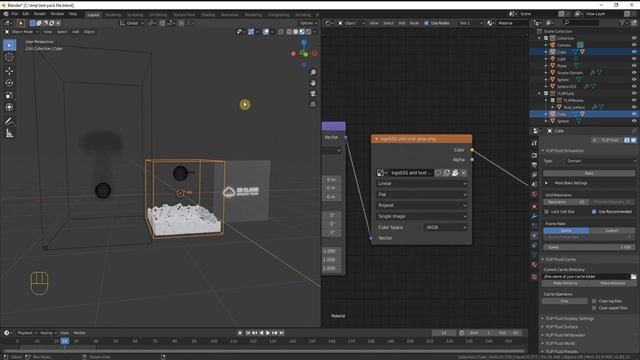Click Make Relative button

point(565,283)
